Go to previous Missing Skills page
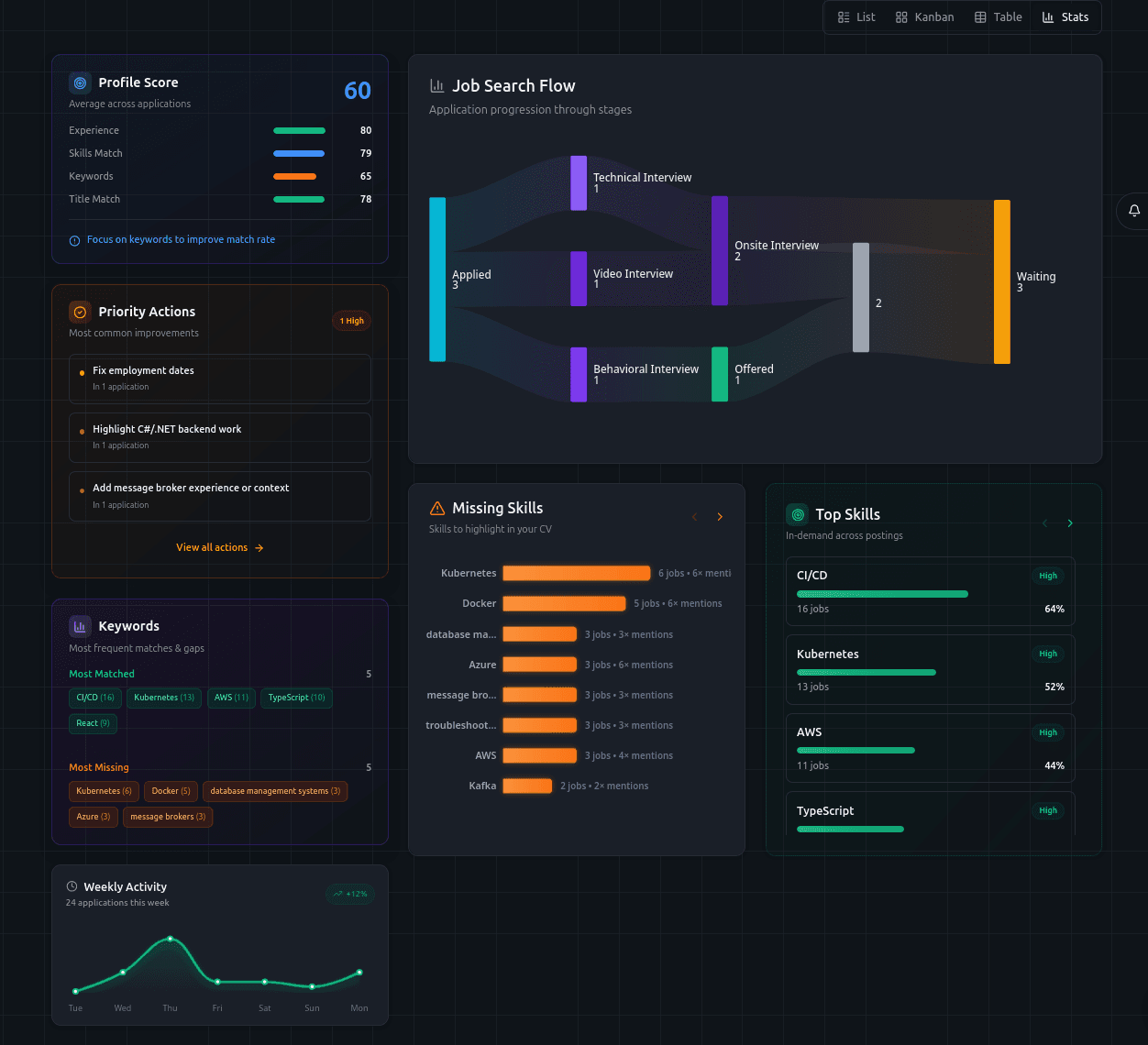Image resolution: width=1148 pixels, height=1045 pixels. [694, 517]
